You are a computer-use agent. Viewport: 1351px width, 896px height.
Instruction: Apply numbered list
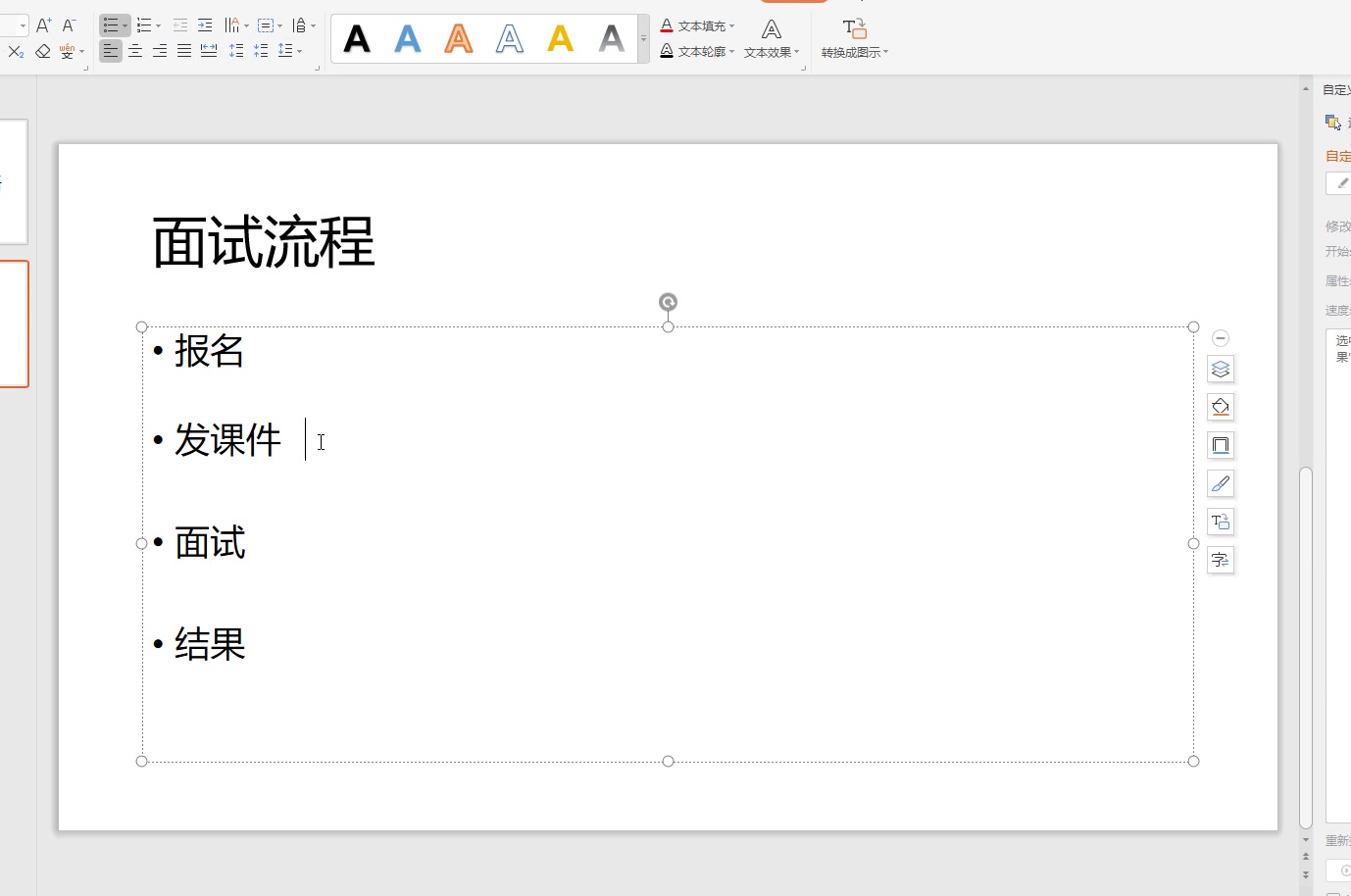[144, 25]
